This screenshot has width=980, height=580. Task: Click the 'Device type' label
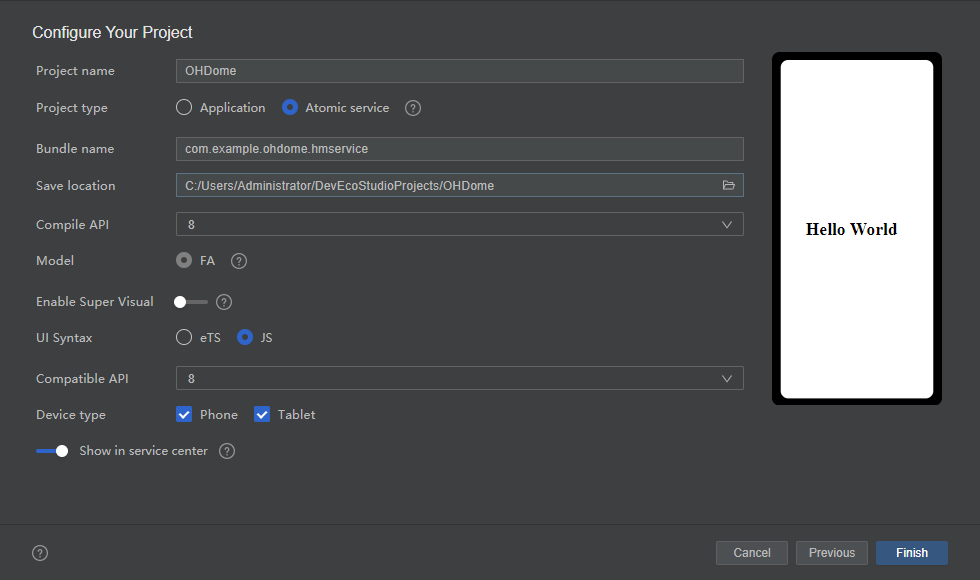[71, 415]
